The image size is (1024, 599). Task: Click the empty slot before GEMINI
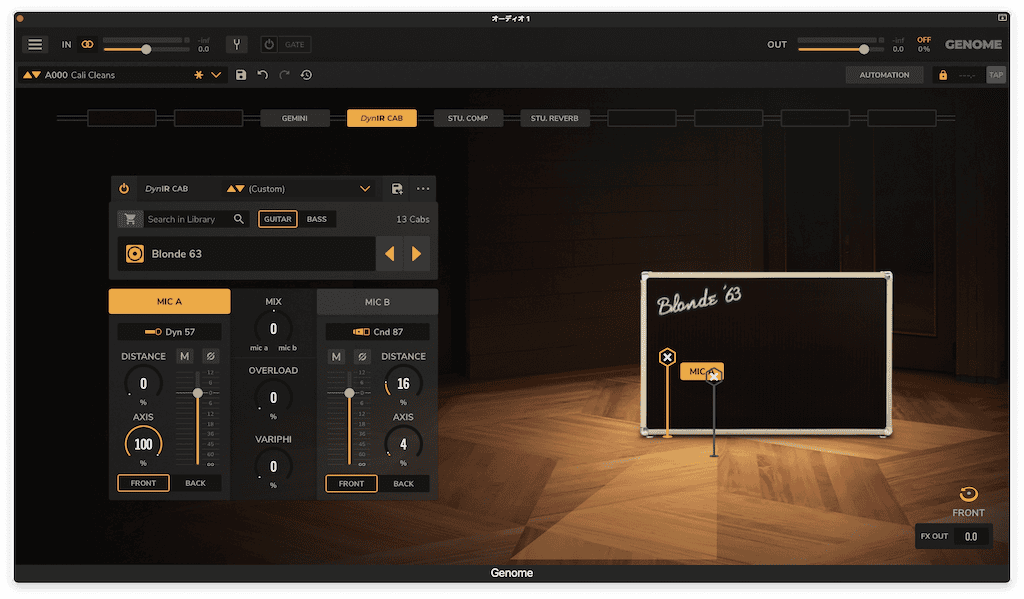click(x=208, y=118)
